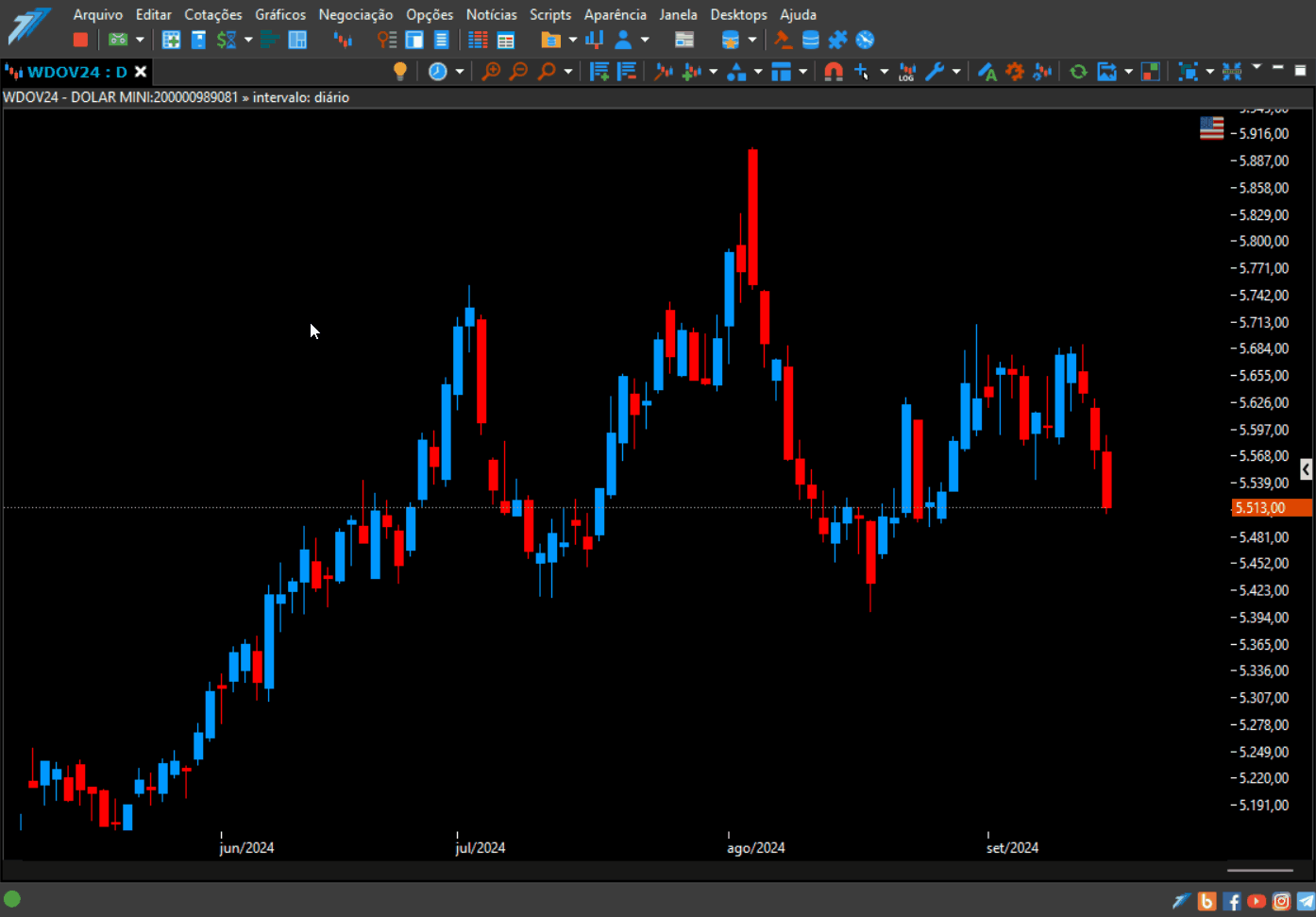The image size is (1316, 917).
Task: Expand the wrench tools dropdown arrow
Action: pos(956,72)
